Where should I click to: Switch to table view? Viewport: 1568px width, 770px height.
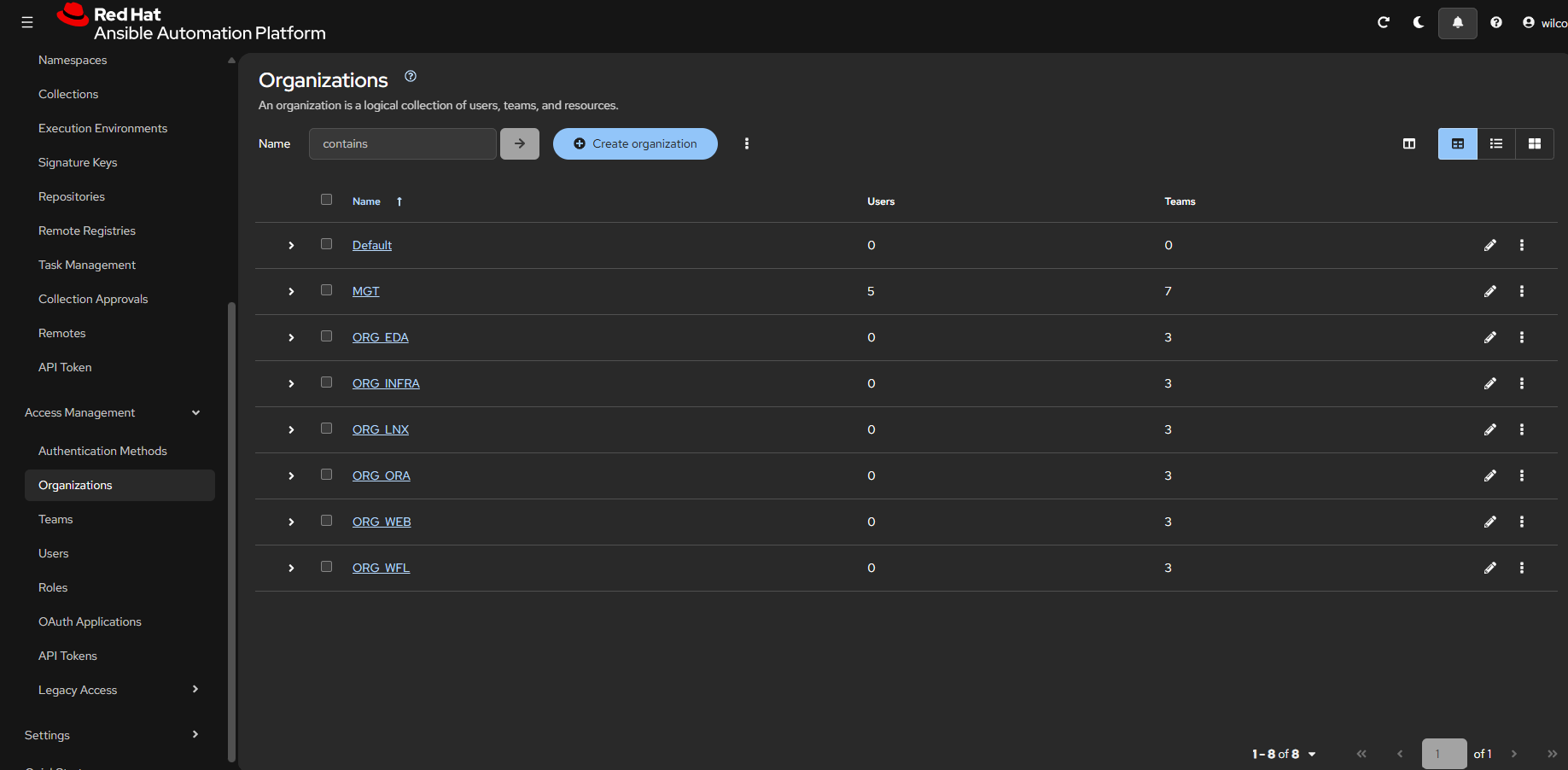coord(1458,143)
